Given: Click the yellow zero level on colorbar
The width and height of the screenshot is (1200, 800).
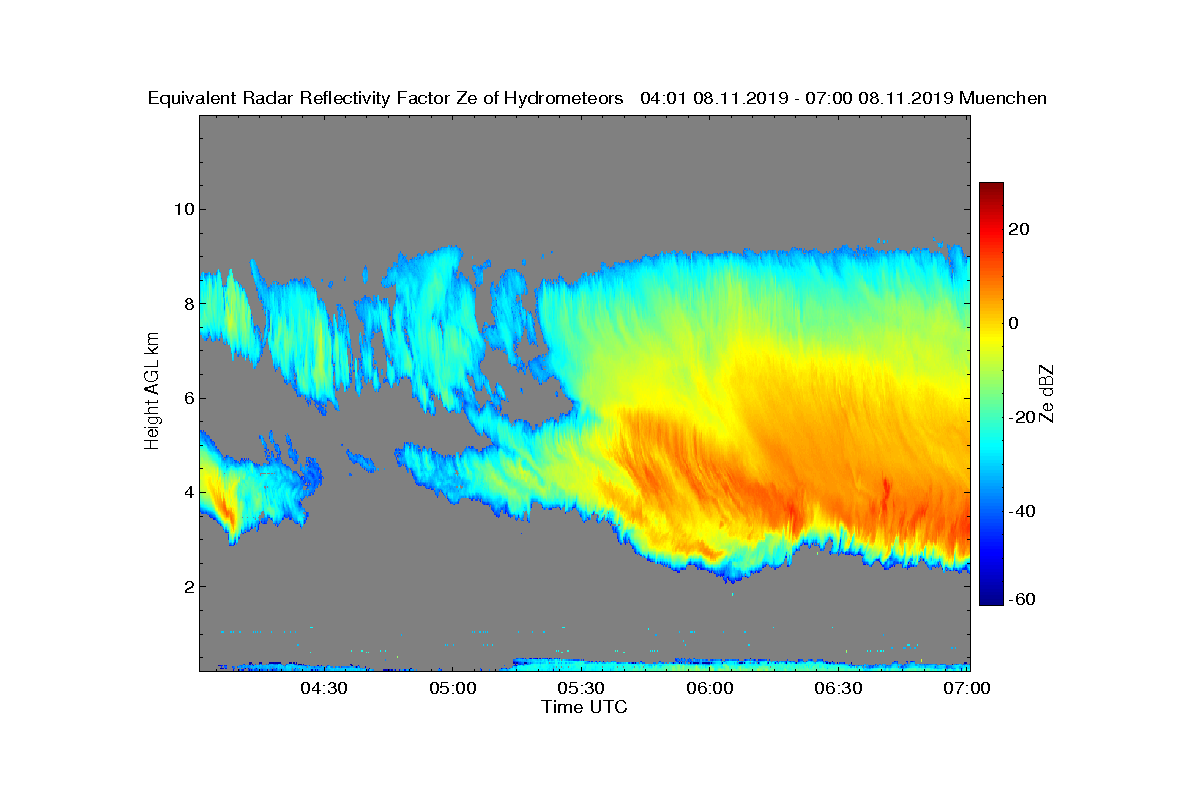Looking at the screenshot, I should pos(991,323).
